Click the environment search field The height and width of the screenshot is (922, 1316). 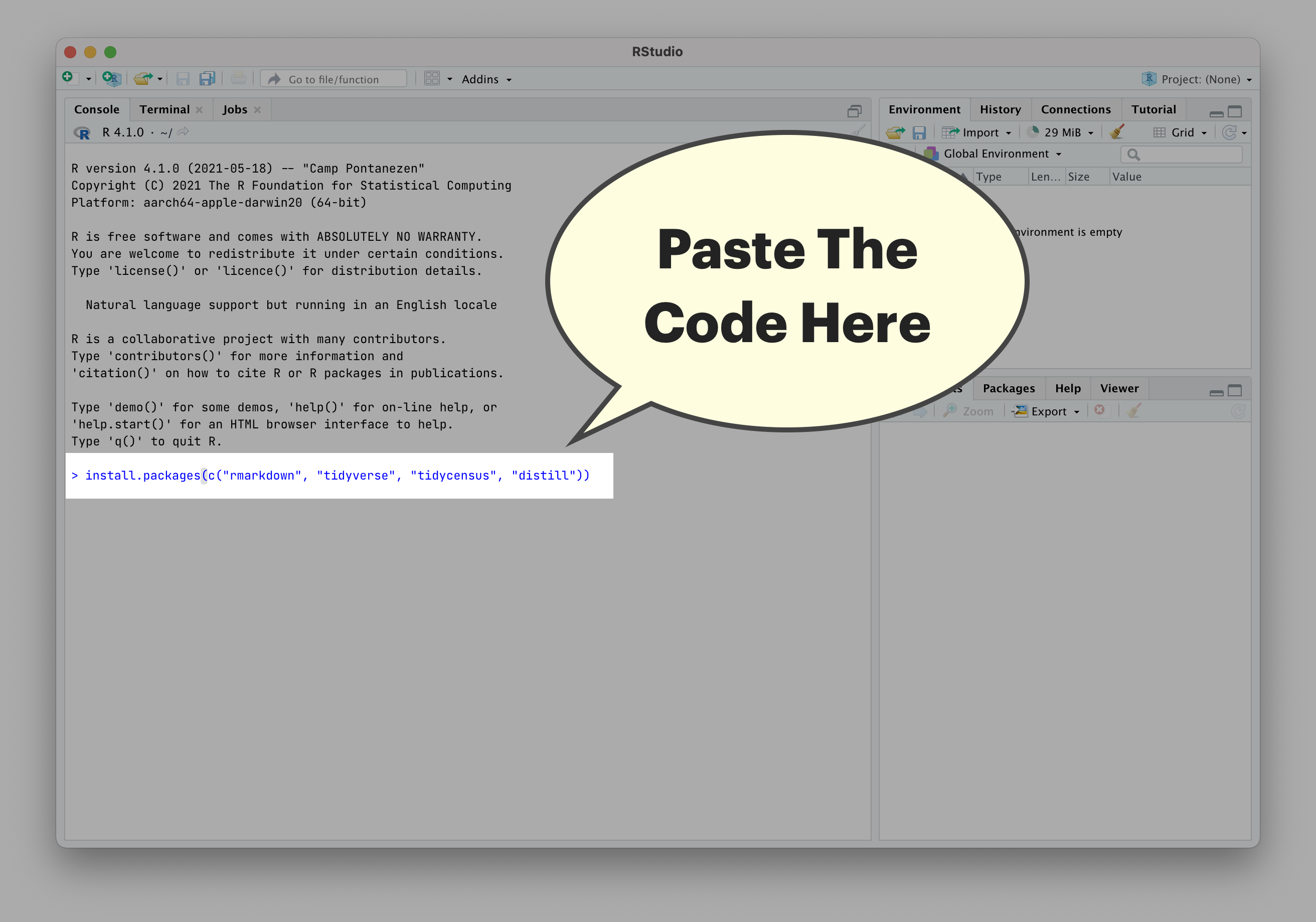[x=1181, y=154]
